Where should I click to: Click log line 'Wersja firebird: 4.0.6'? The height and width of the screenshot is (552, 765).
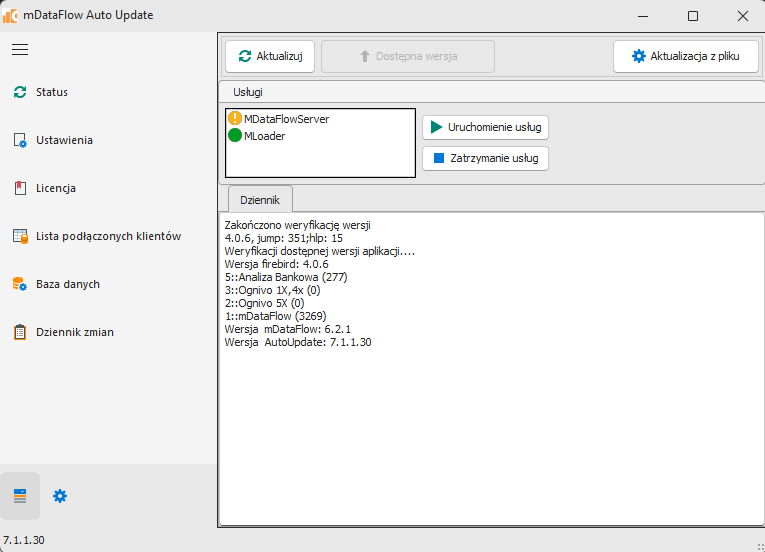pyautogui.click(x=276, y=264)
